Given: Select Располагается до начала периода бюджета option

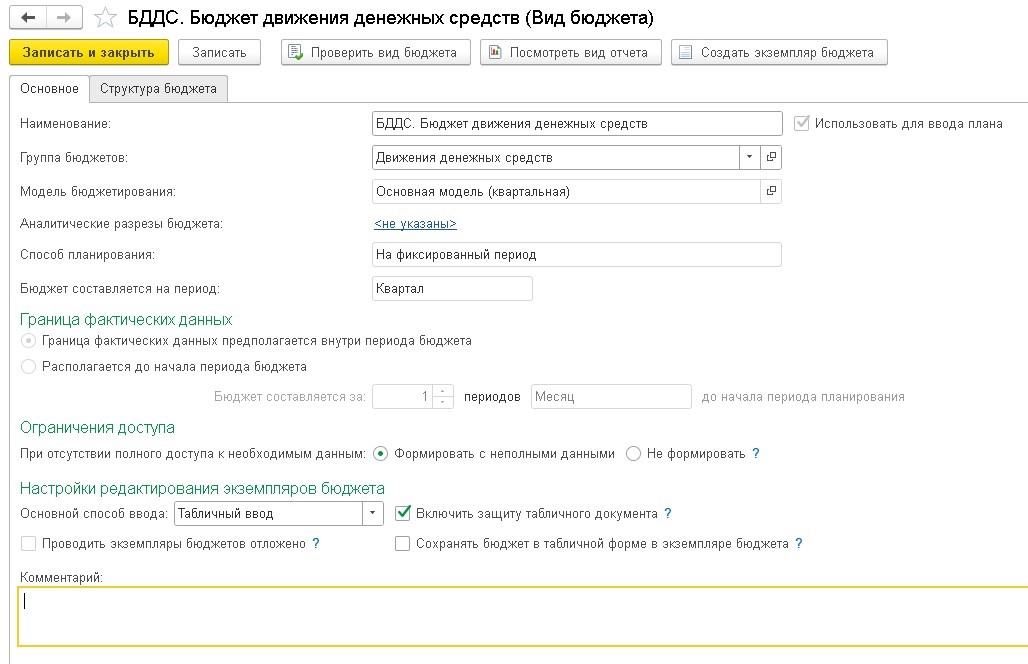Looking at the screenshot, I should pos(29,367).
